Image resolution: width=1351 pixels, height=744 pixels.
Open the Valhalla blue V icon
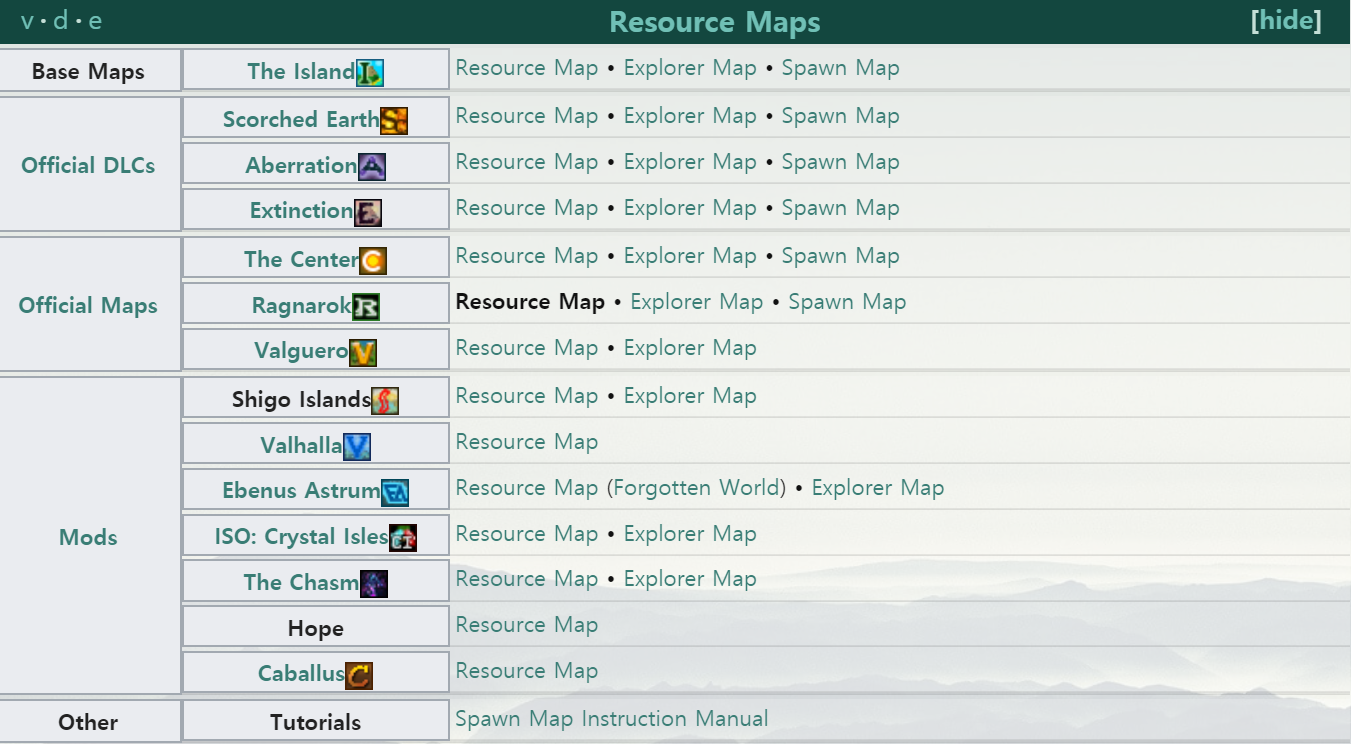point(357,446)
